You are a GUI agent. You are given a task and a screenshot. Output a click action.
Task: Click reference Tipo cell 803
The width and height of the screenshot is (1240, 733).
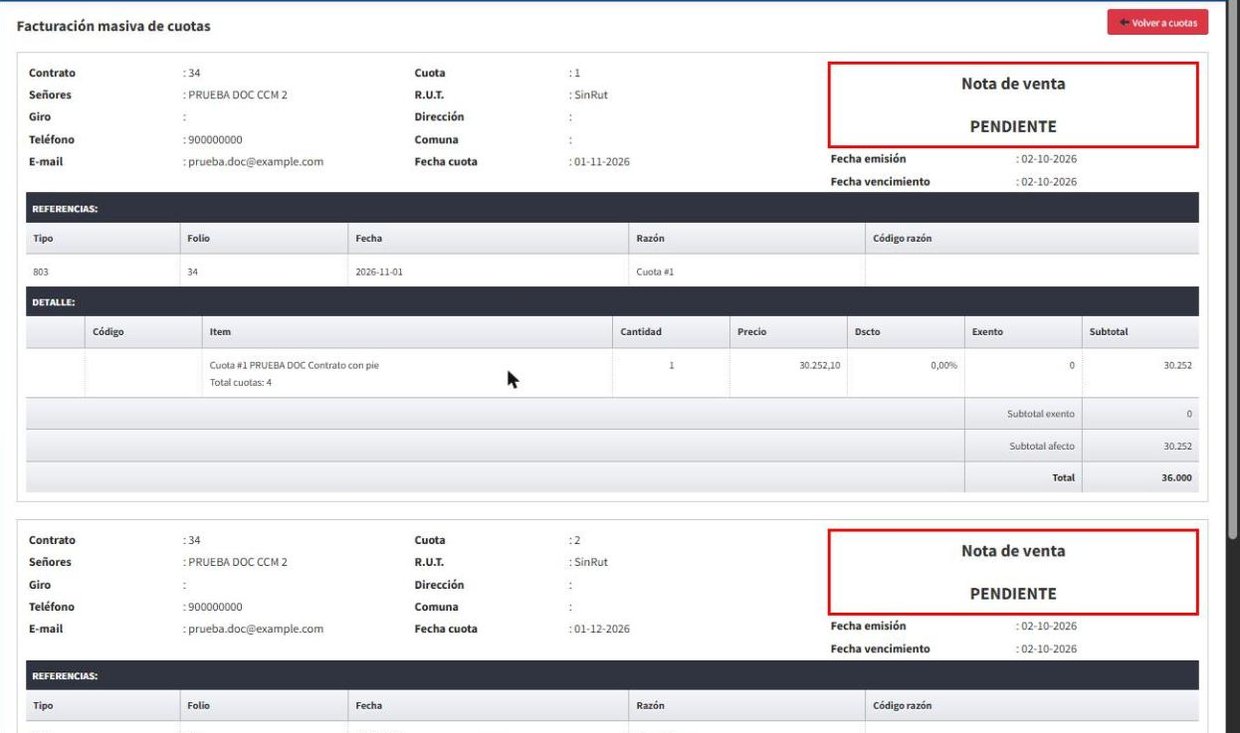41,272
